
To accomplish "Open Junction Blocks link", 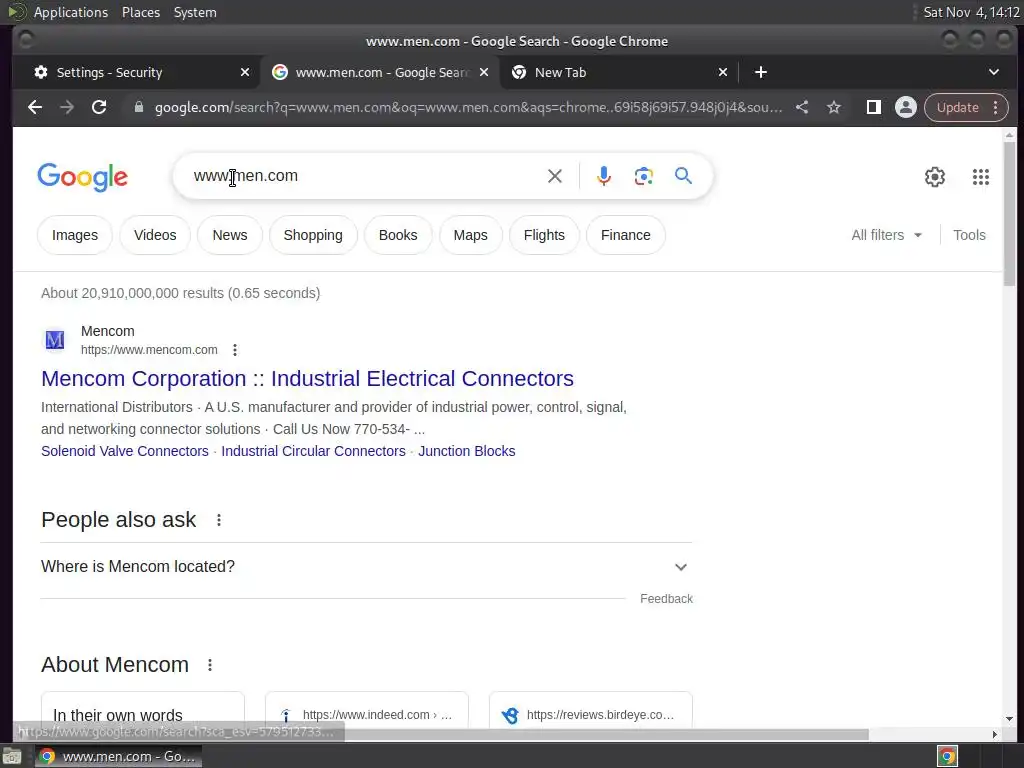I will (x=467, y=451).
